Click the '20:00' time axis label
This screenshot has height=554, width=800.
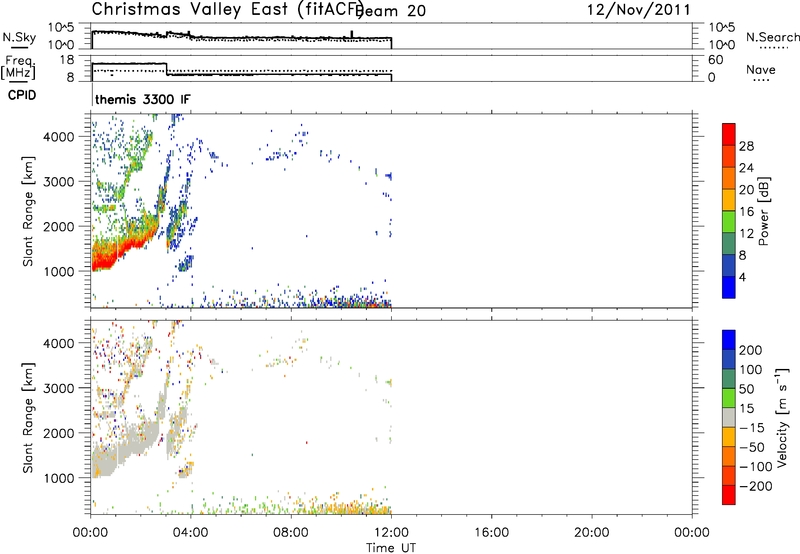[591, 533]
